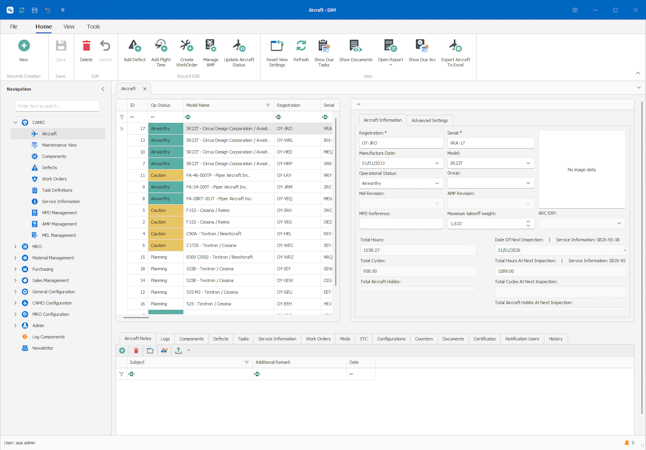Click the navigation search text field

[x=57, y=105]
